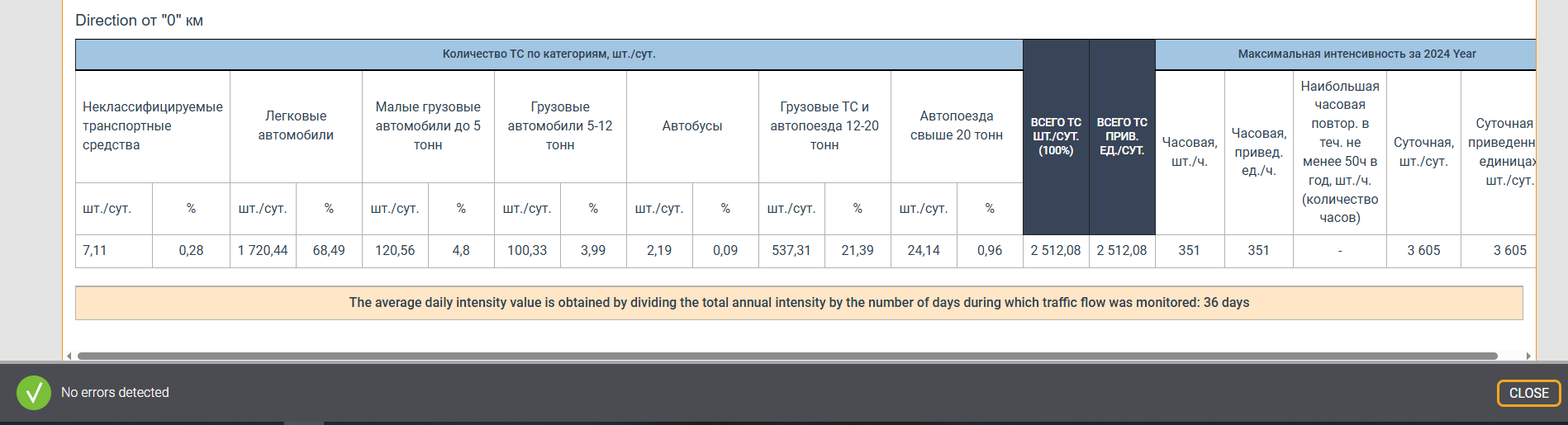Click the 'Малые грузовые автомобили до 5 тонн' header
This screenshot has width=1568, height=425.
(428, 125)
